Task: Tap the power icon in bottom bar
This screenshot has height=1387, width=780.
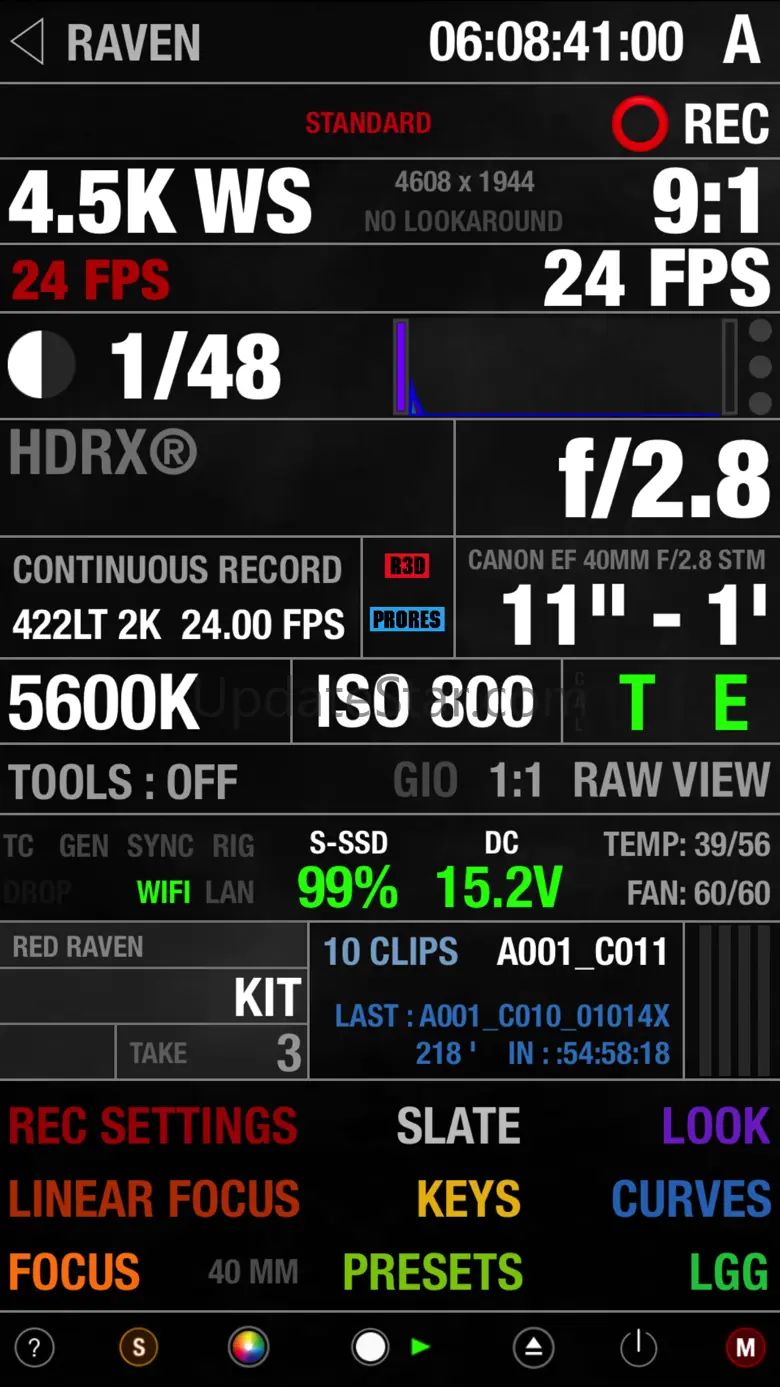Action: tap(638, 1348)
